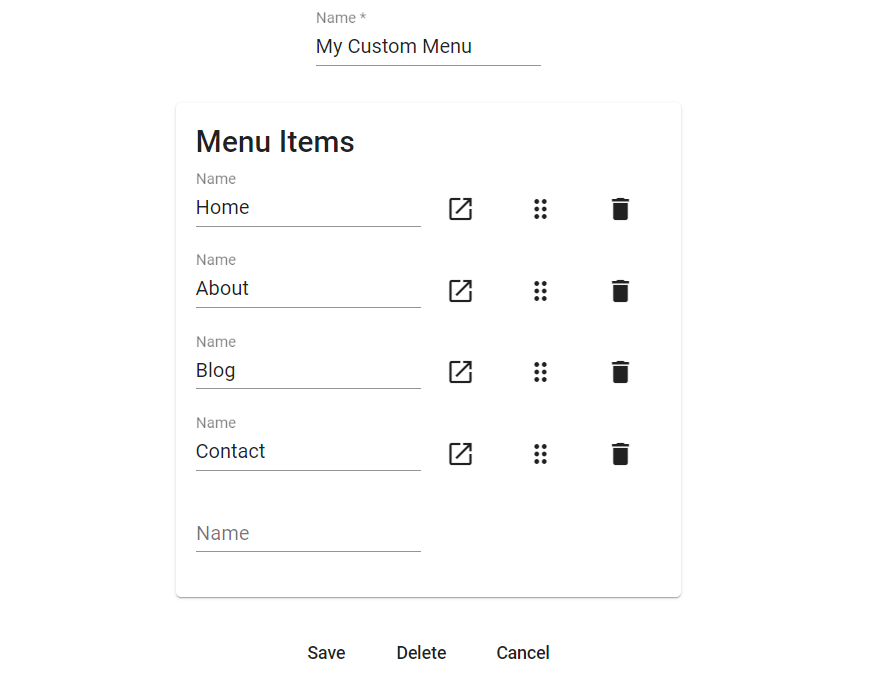Delete the Blog menu item
The width and height of the screenshot is (876, 685).
[620, 372]
